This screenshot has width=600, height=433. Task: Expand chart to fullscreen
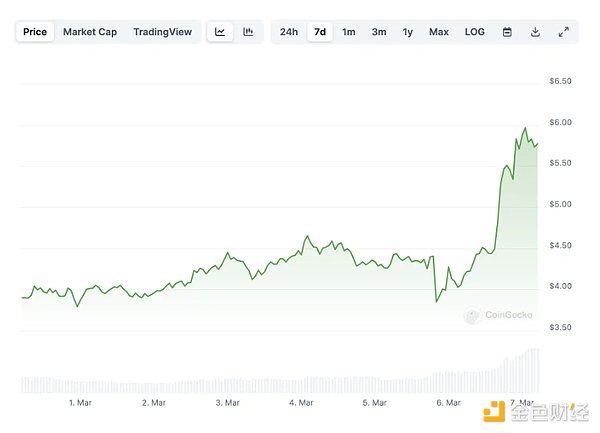pos(563,32)
